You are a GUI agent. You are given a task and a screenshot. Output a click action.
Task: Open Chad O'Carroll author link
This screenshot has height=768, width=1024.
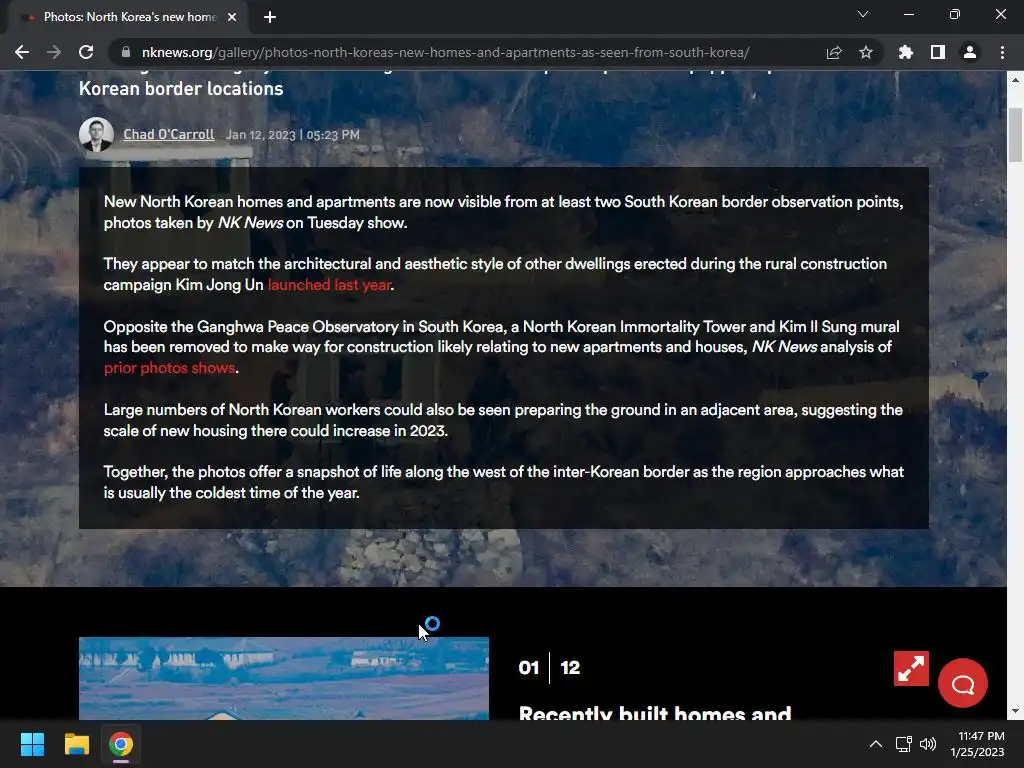pos(168,135)
